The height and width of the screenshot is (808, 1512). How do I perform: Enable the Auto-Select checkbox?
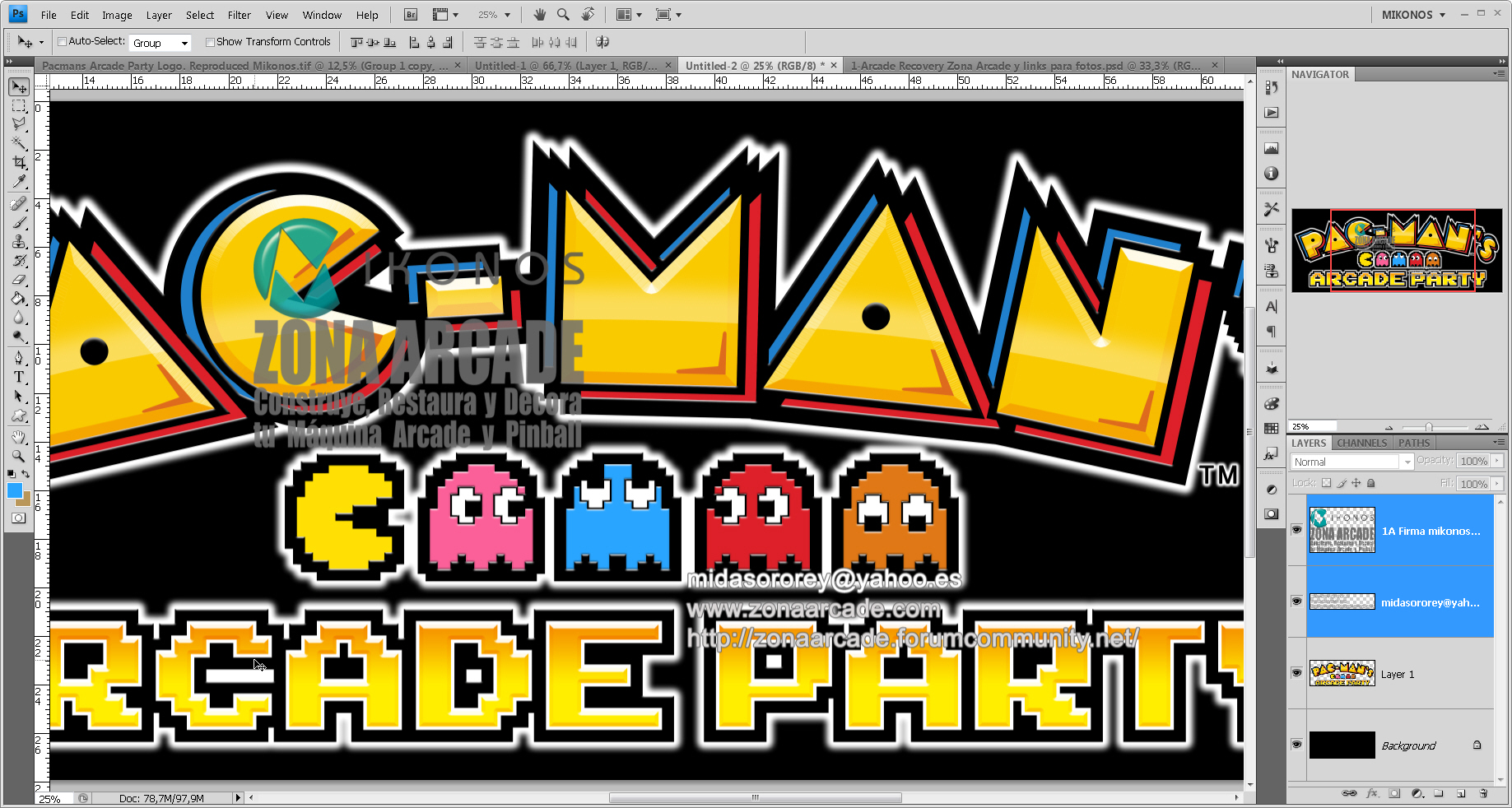(x=62, y=42)
